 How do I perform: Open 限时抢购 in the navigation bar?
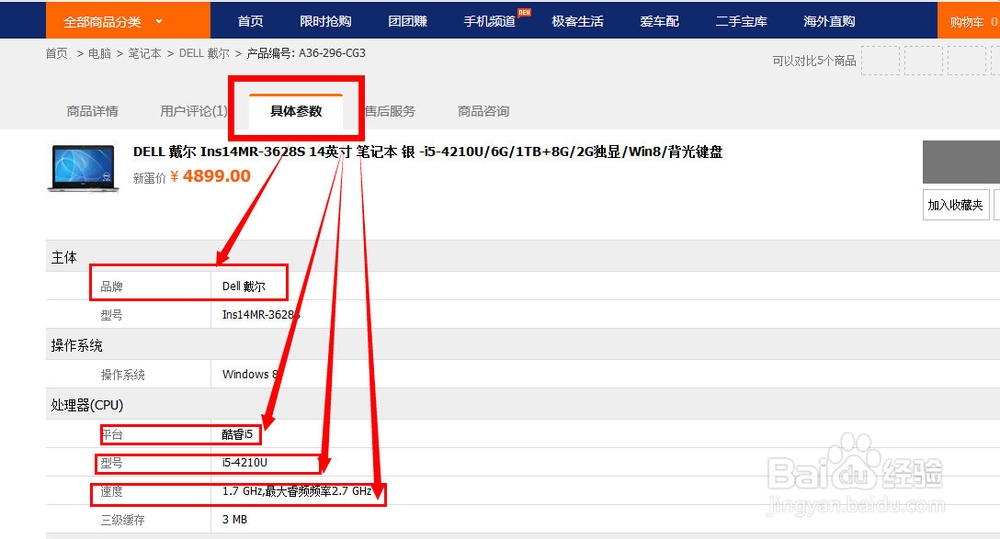(325, 22)
